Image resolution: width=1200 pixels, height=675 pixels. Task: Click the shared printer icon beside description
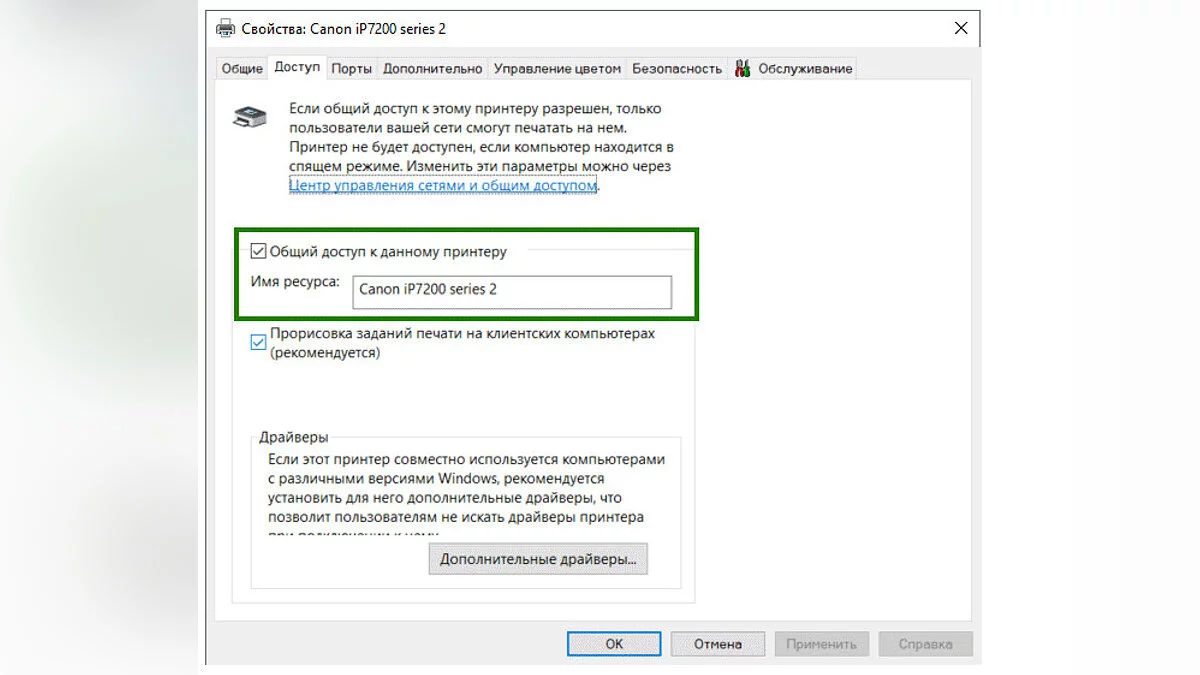tap(250, 117)
